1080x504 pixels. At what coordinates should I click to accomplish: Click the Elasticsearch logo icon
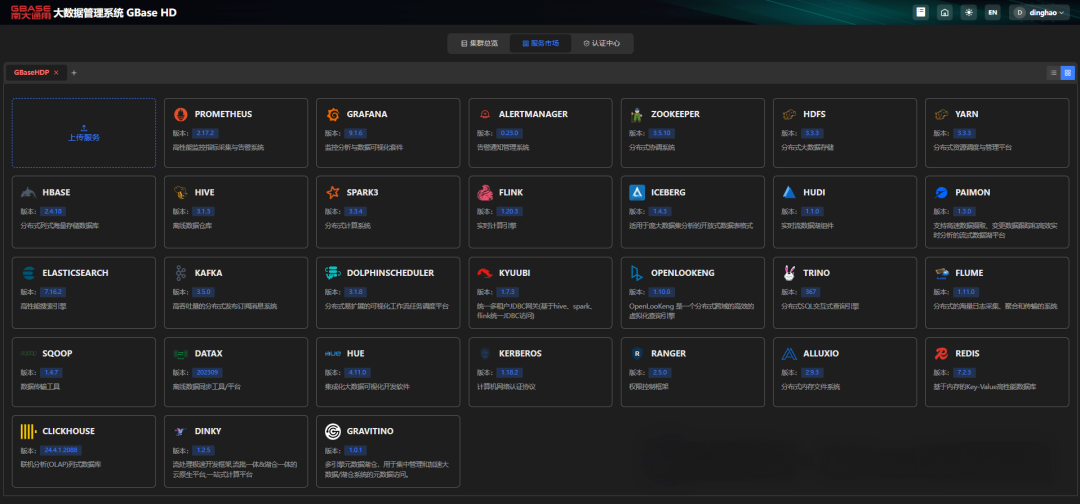[x=28, y=273]
